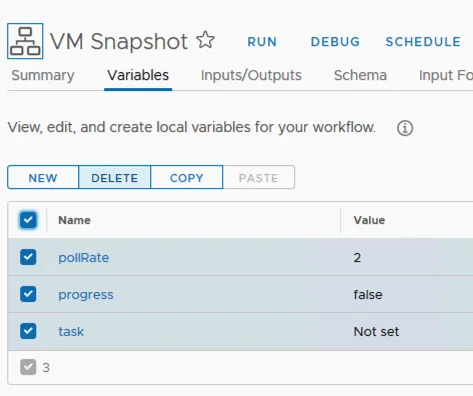Click the value 2 for pollRate

tap(357, 258)
